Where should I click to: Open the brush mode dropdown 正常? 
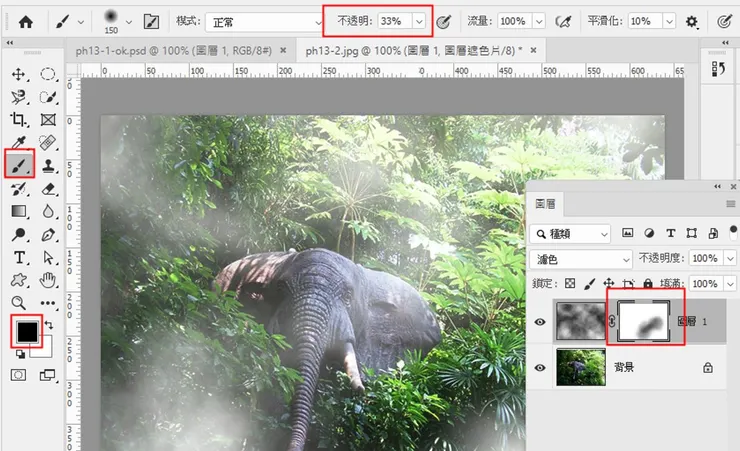tap(264, 22)
